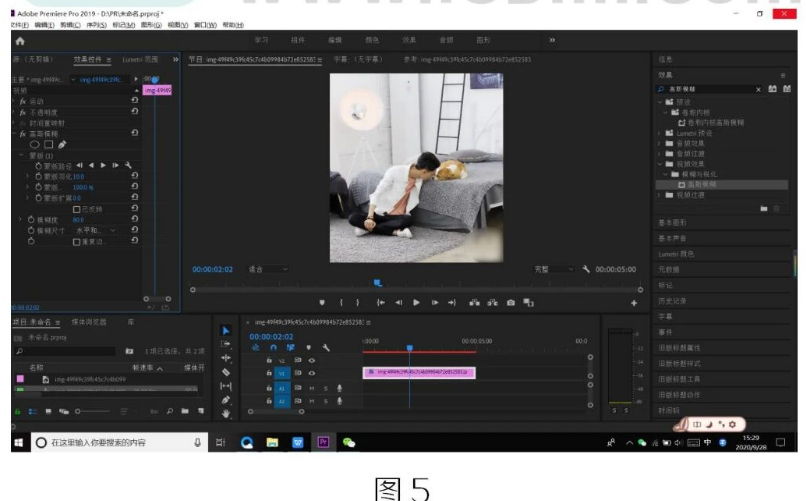Viewport: 806px width, 501px height.
Task: Click the Export Frame camera icon
Action: (x=510, y=302)
